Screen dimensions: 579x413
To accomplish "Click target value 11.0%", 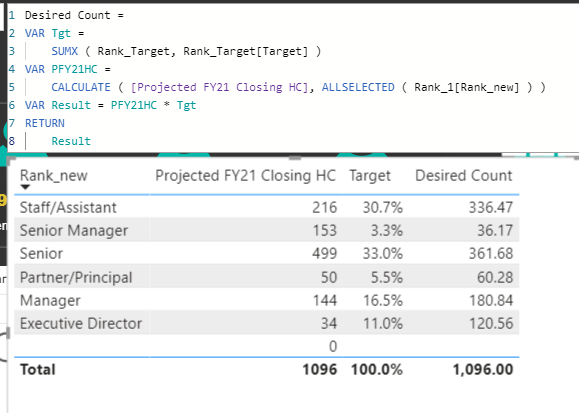I will (x=382, y=324).
